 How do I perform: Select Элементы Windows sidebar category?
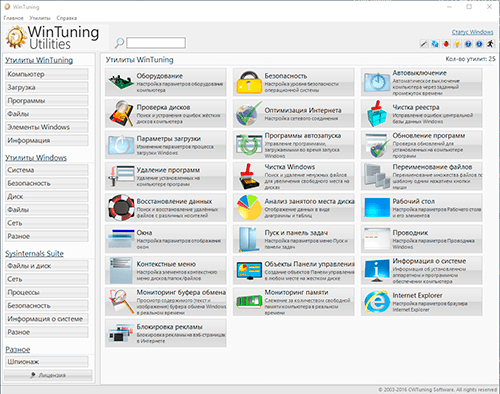[x=47, y=127]
